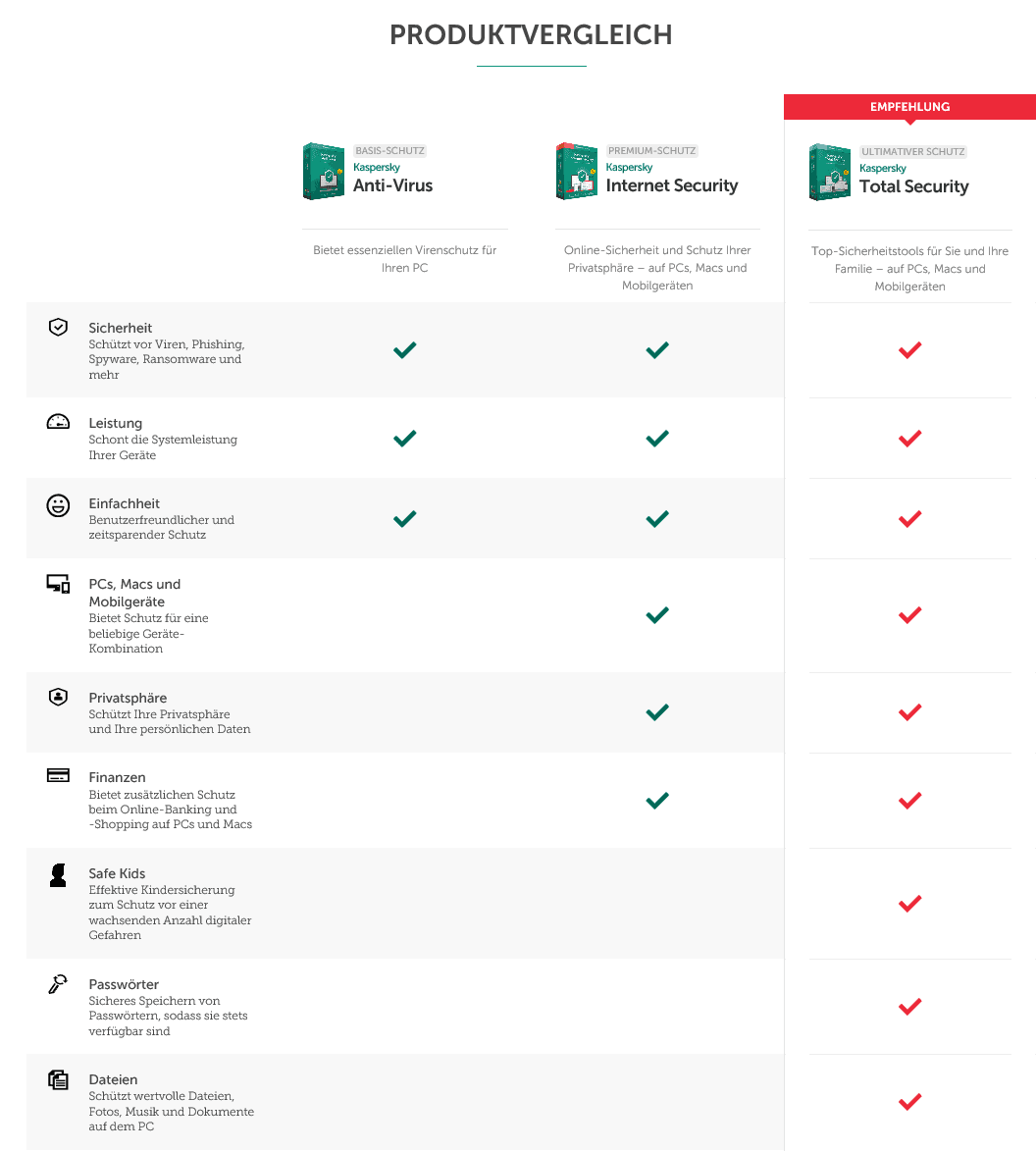Viewport: 1036px width, 1151px height.
Task: Open the Total Security product box image
Action: 830,173
